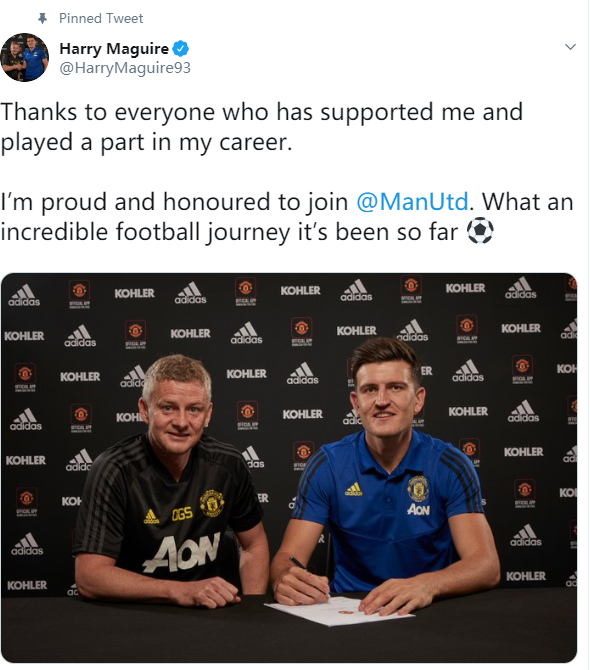590x670 pixels.
Task: Click the @HarryMaguire93 handle
Action: [x=125, y=68]
